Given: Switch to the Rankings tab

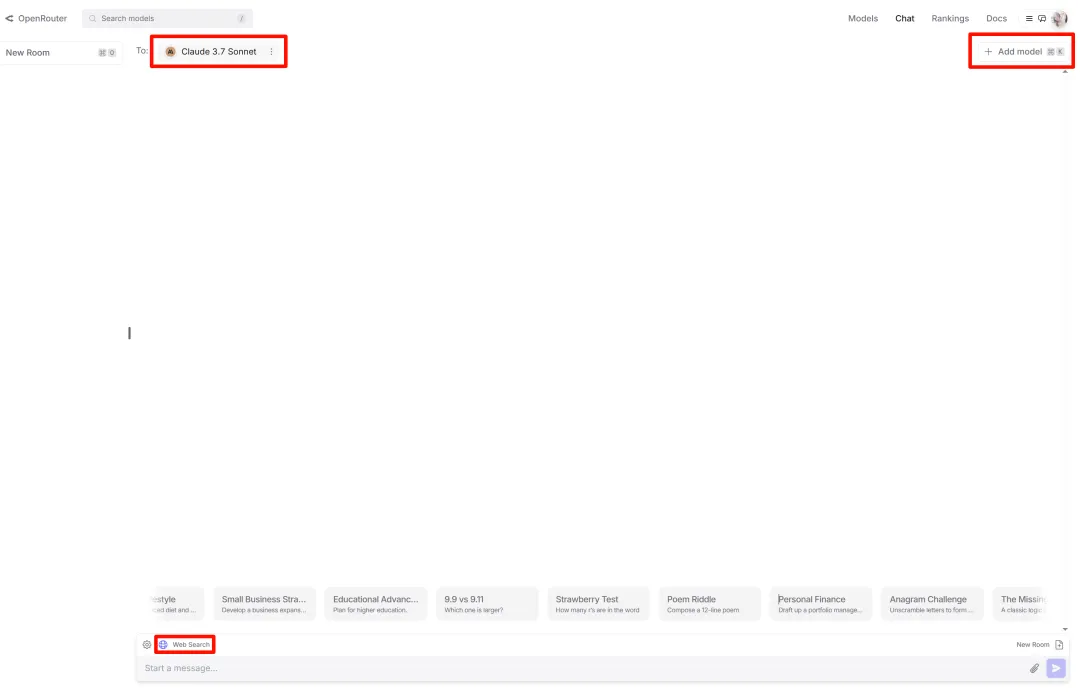Looking at the screenshot, I should click(949, 18).
